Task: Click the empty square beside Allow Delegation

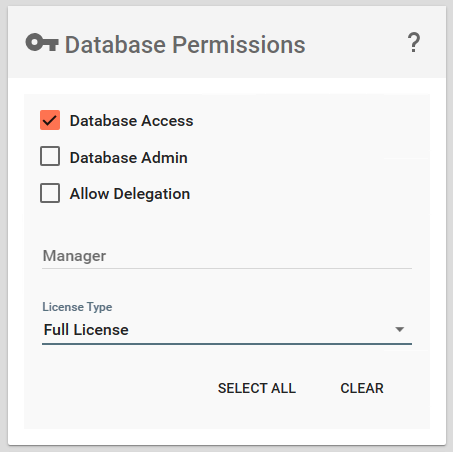Action: pyautogui.click(x=50, y=193)
